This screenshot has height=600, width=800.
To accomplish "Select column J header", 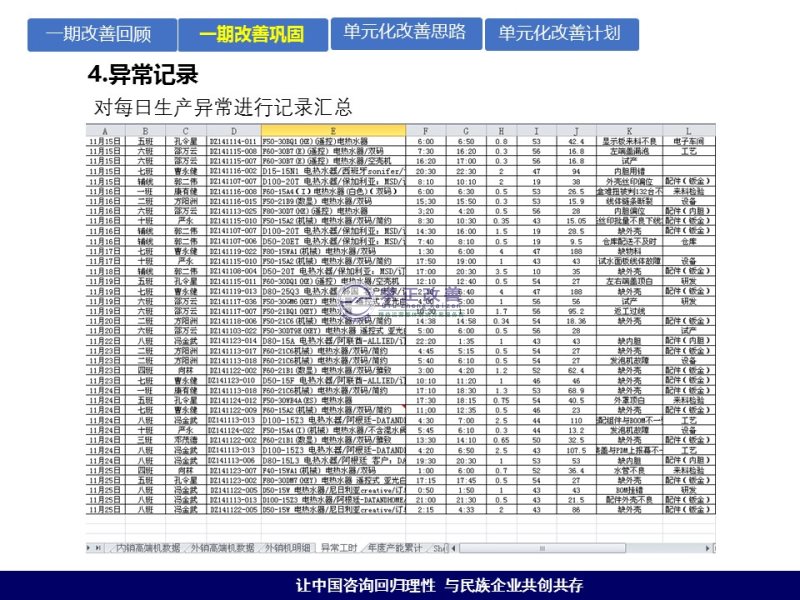I will 576,131.
